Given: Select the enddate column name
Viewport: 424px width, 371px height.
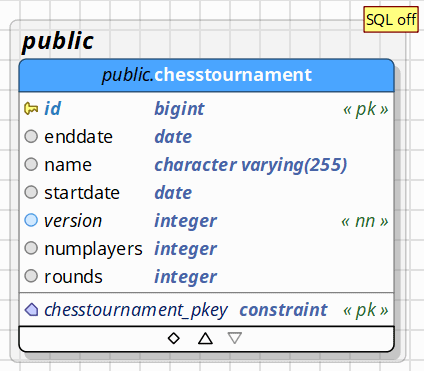Looking at the screenshot, I should click(79, 137).
